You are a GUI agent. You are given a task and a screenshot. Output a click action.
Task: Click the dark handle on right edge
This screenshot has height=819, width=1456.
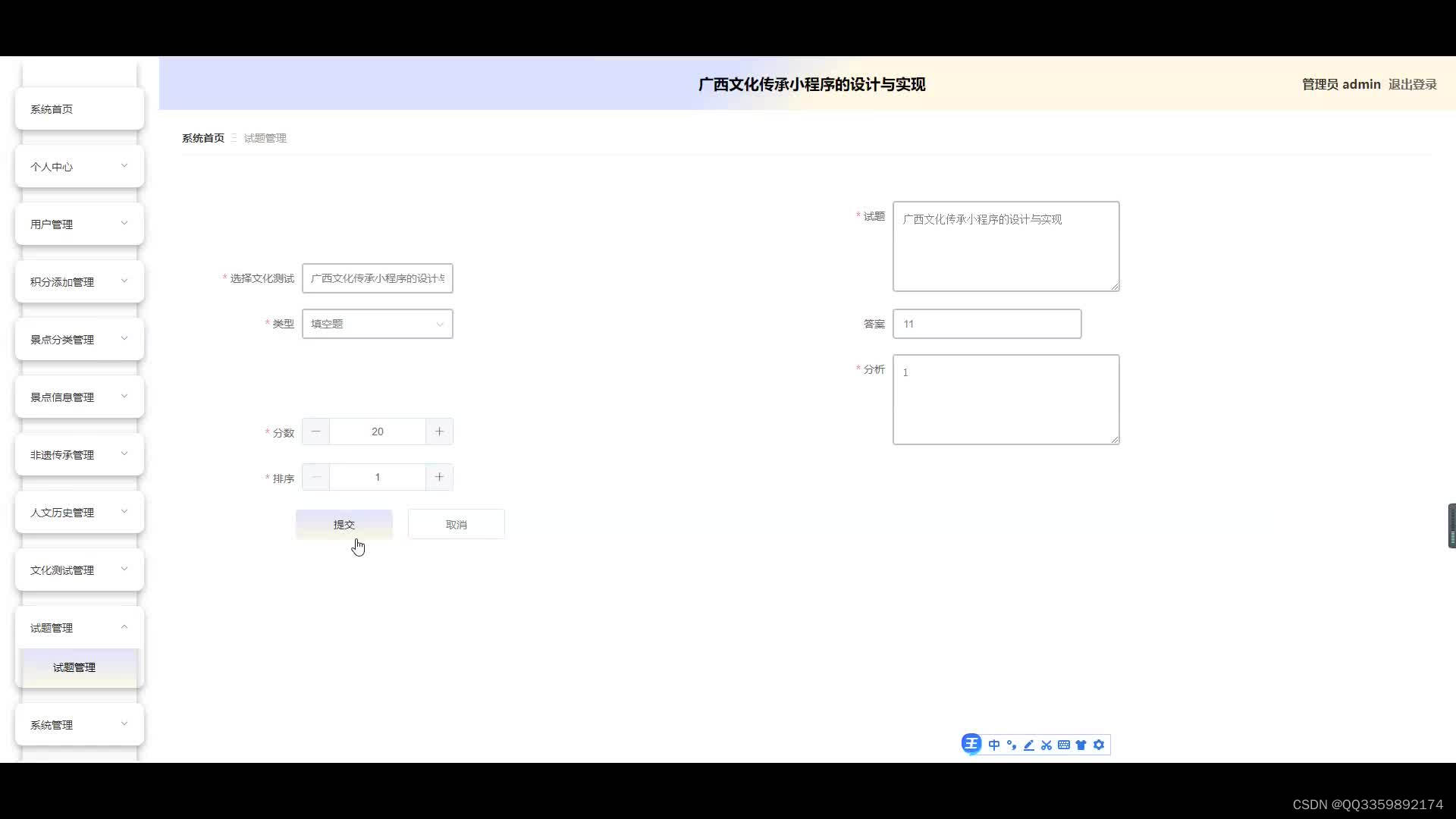point(1451,526)
